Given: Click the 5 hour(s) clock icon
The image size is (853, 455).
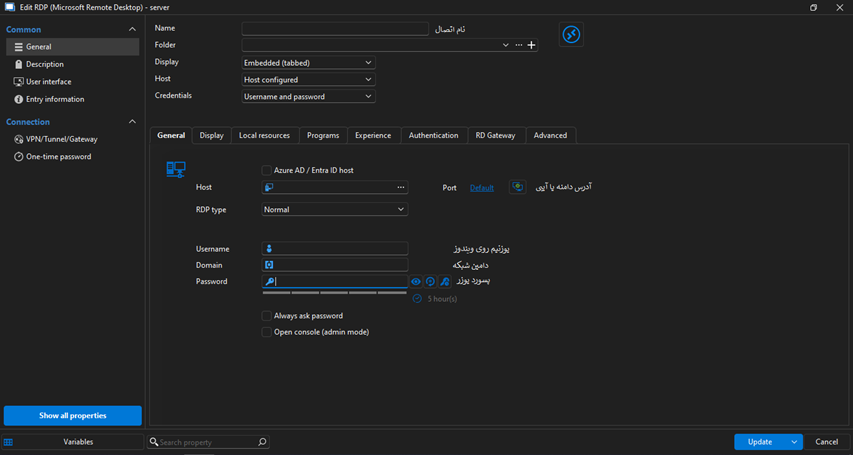Looking at the screenshot, I should pos(417,299).
